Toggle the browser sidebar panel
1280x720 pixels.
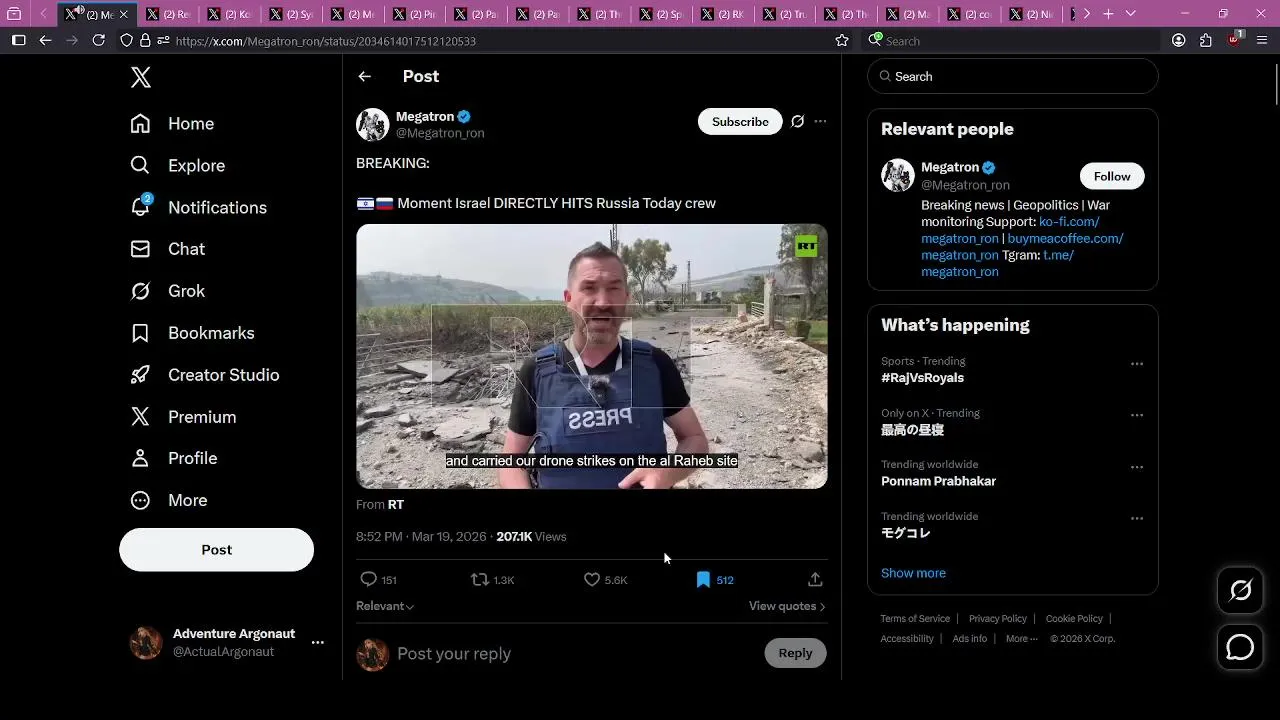(18, 41)
